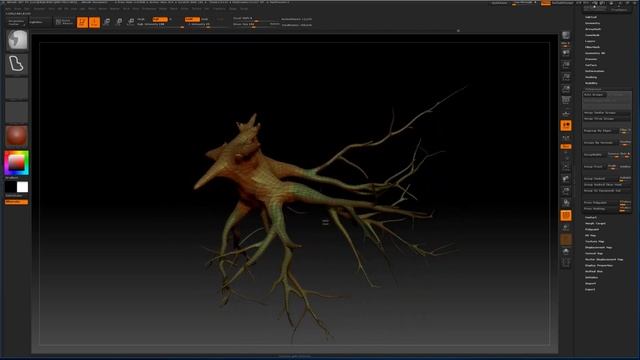The image size is (640, 360).
Task: Expand the Deformation subpalette
Action: coord(594,71)
